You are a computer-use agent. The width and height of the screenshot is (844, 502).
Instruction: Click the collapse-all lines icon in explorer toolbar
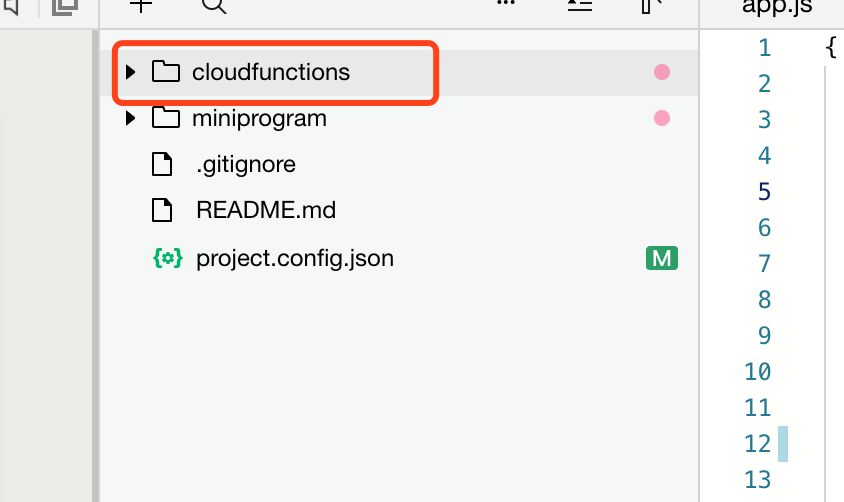coord(580,5)
